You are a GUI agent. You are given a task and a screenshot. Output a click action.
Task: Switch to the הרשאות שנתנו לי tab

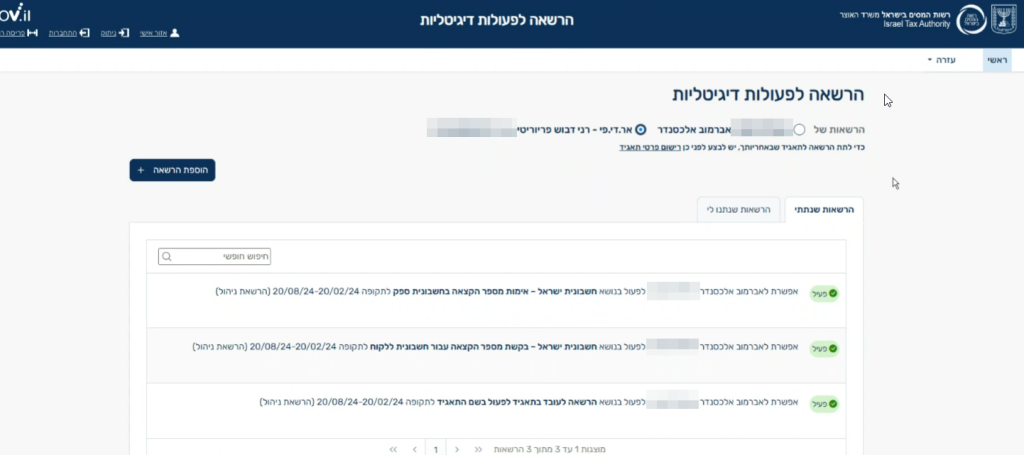(739, 210)
